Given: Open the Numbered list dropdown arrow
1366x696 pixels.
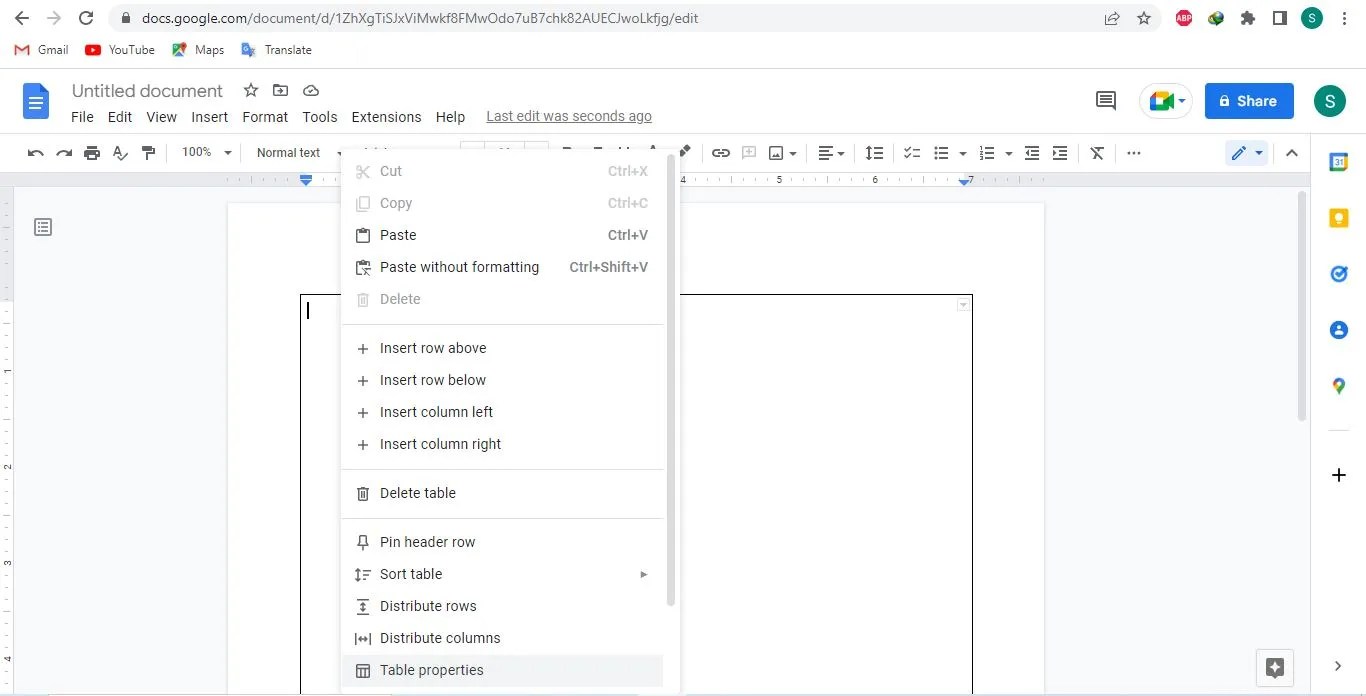Looking at the screenshot, I should (x=1009, y=153).
